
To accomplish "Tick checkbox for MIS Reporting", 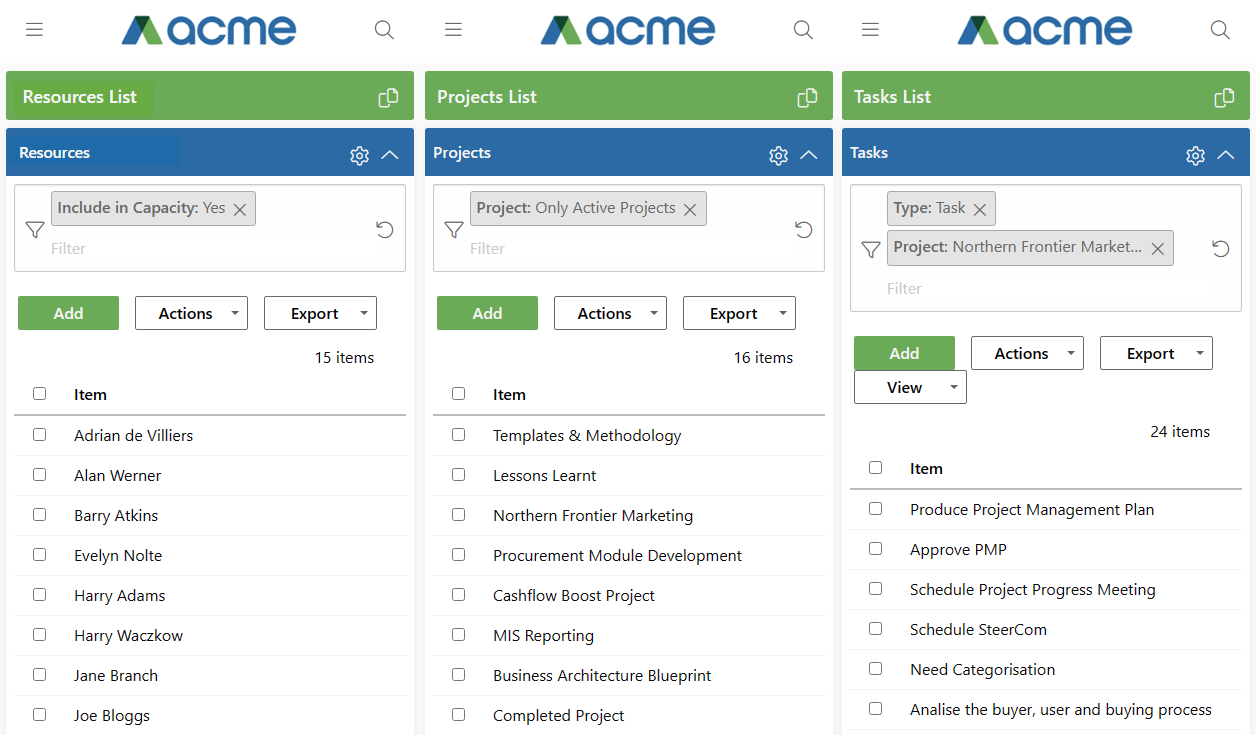I will click(x=458, y=635).
